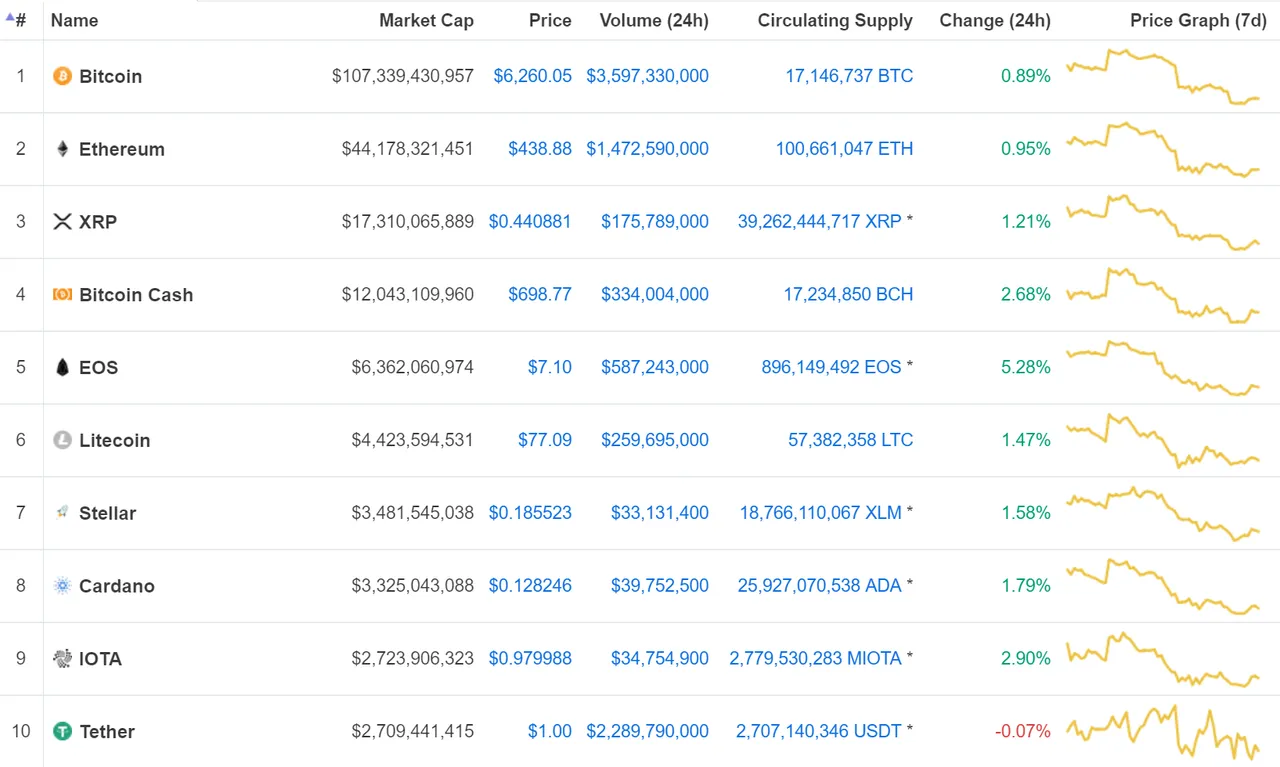
Task: Click the Ethereum diamond logo icon
Action: (62, 149)
